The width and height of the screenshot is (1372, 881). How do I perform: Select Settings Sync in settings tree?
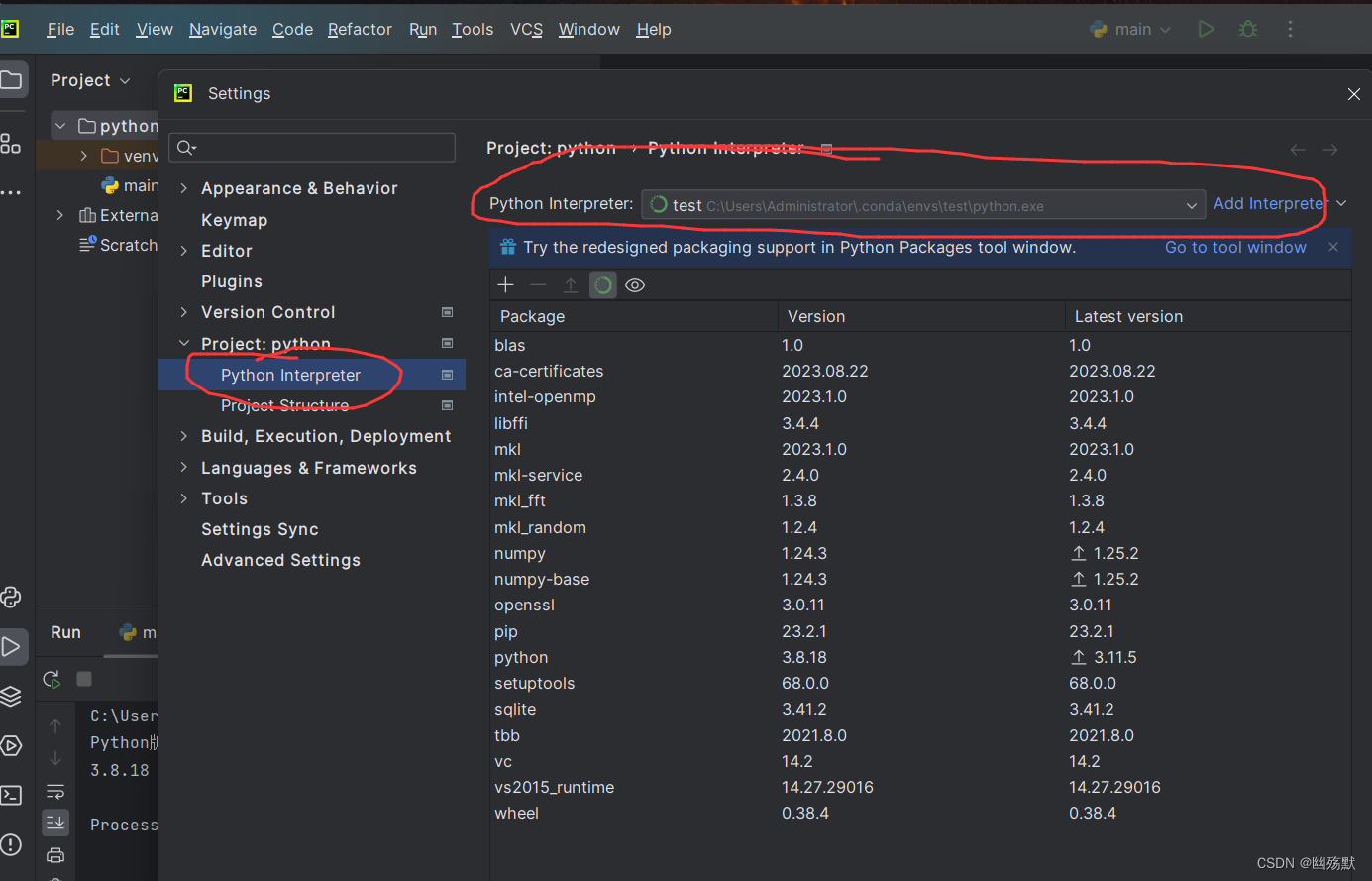pos(260,529)
